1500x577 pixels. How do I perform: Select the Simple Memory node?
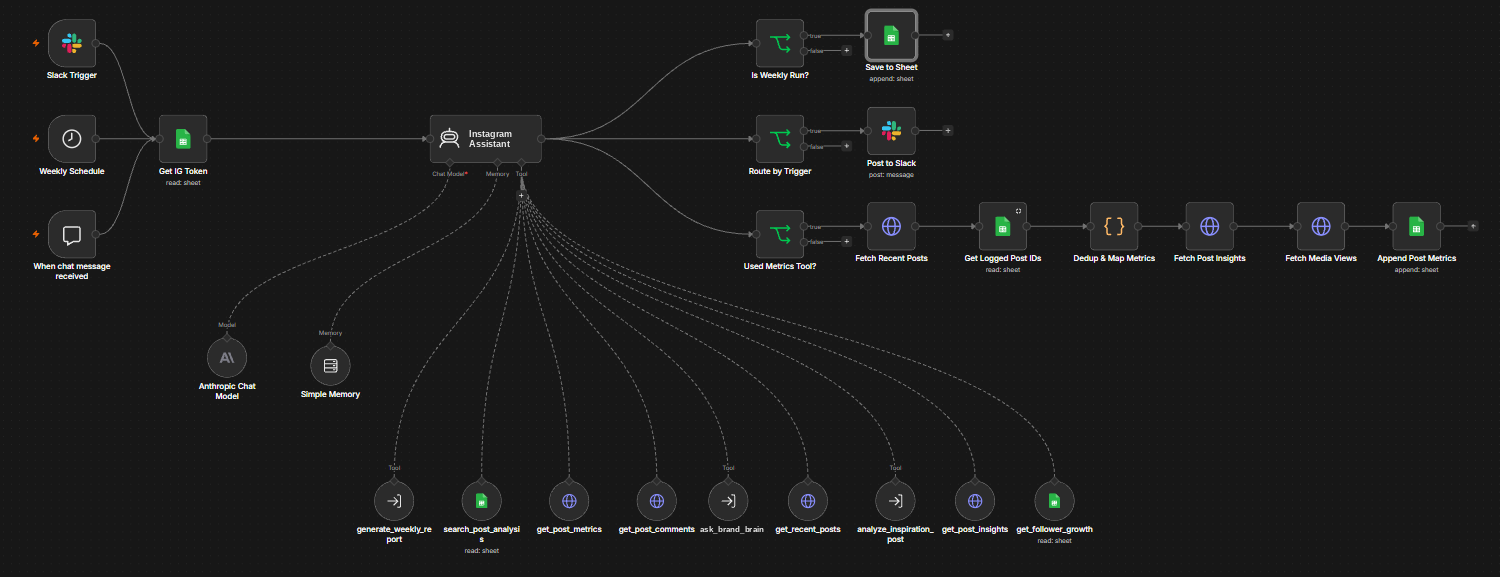point(330,365)
